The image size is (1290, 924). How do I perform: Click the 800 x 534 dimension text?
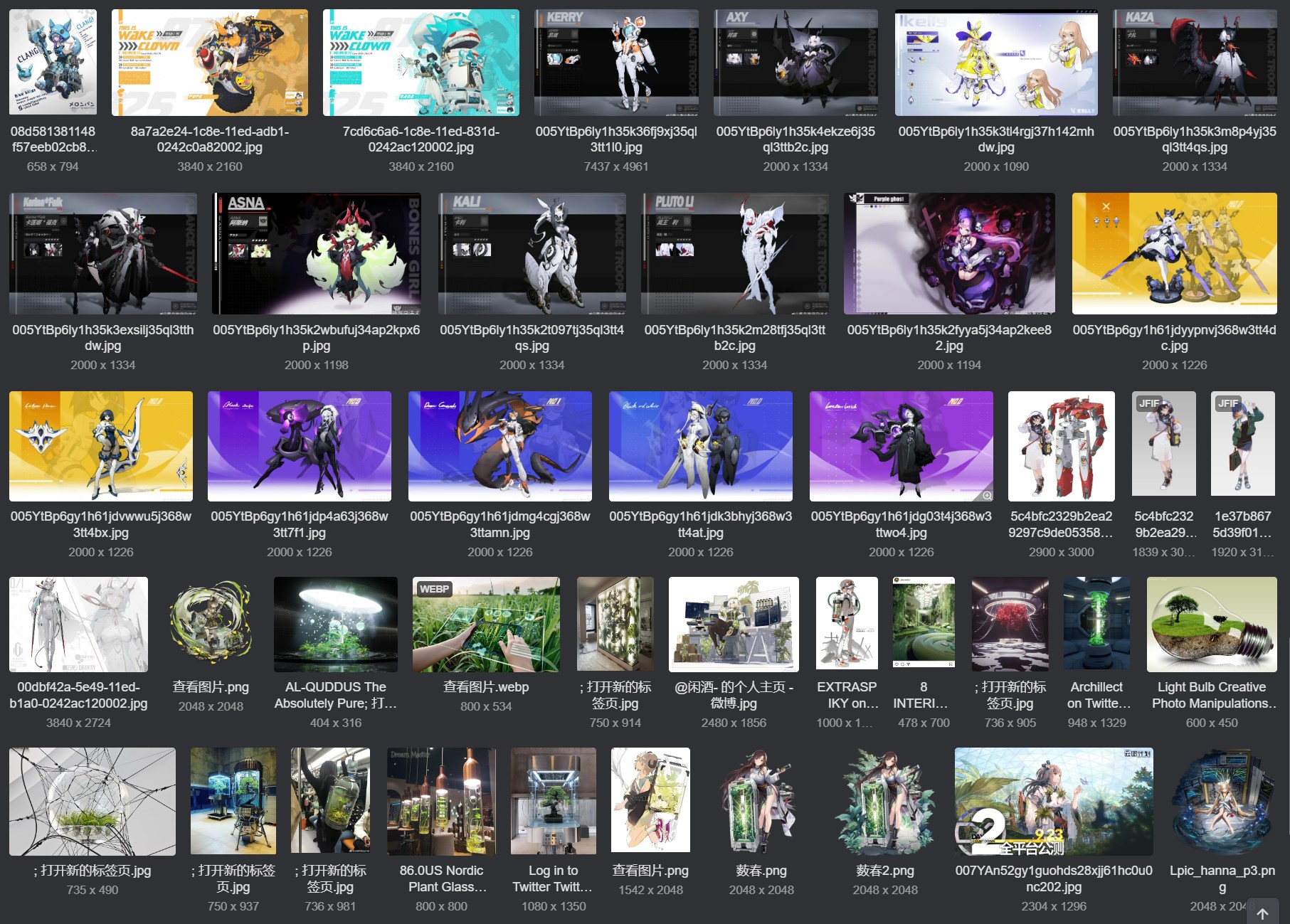coord(486,706)
